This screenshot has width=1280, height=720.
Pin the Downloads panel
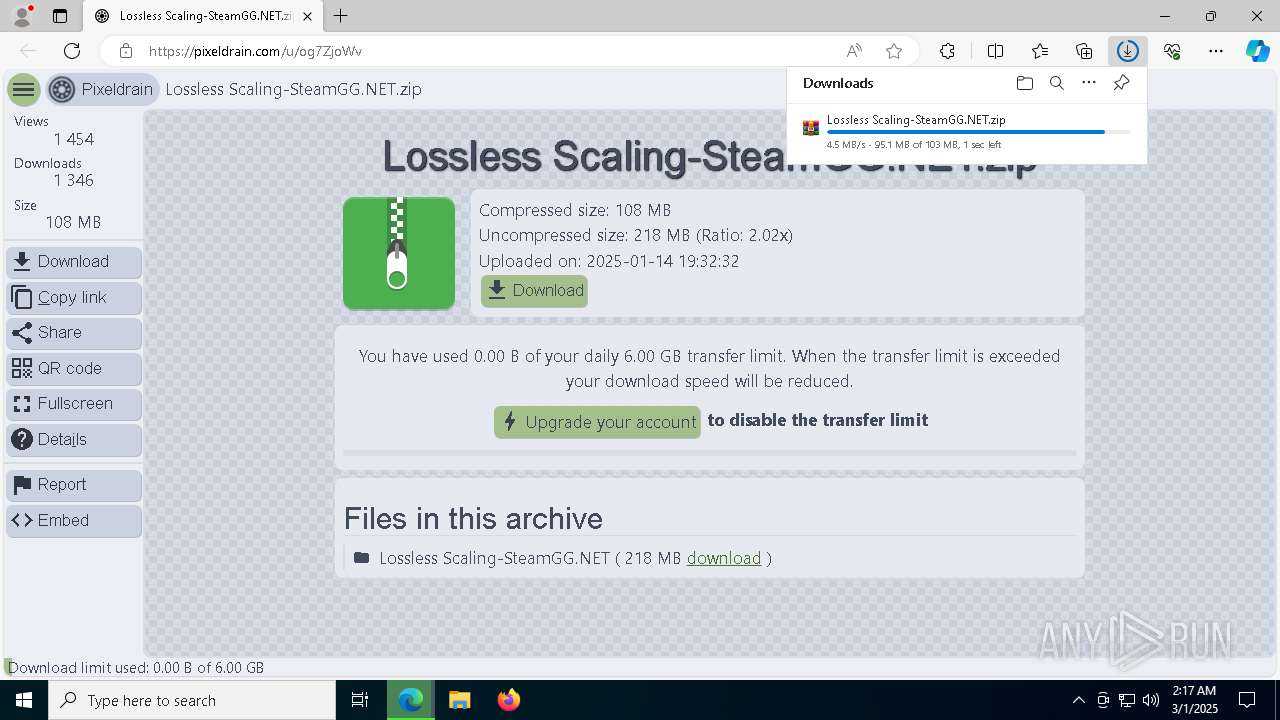[x=1122, y=83]
